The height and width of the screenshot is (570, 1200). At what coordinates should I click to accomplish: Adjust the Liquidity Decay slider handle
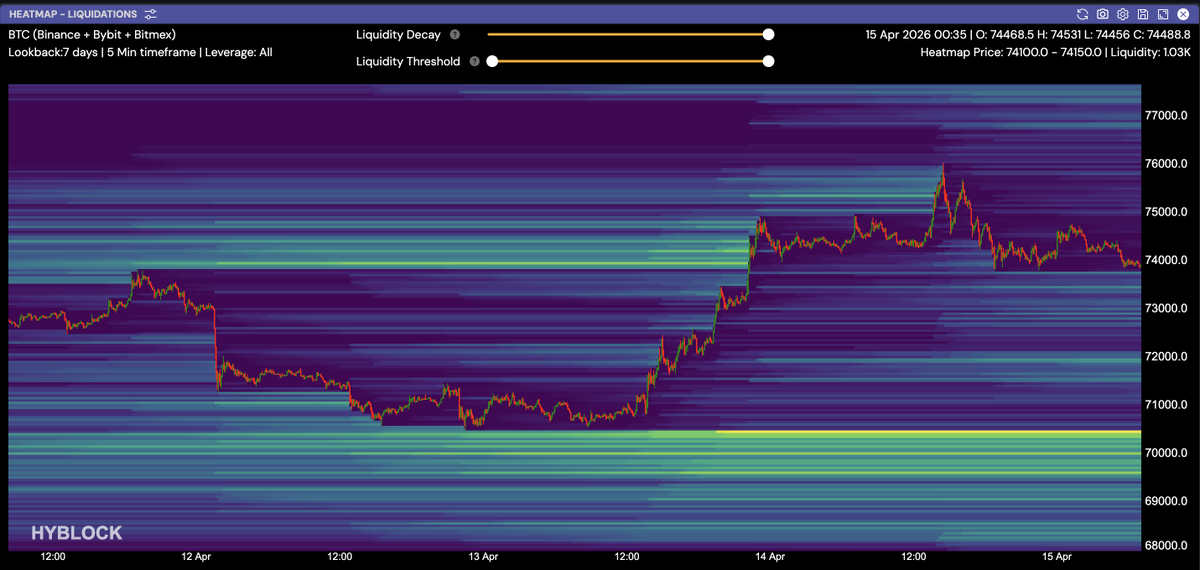point(768,34)
